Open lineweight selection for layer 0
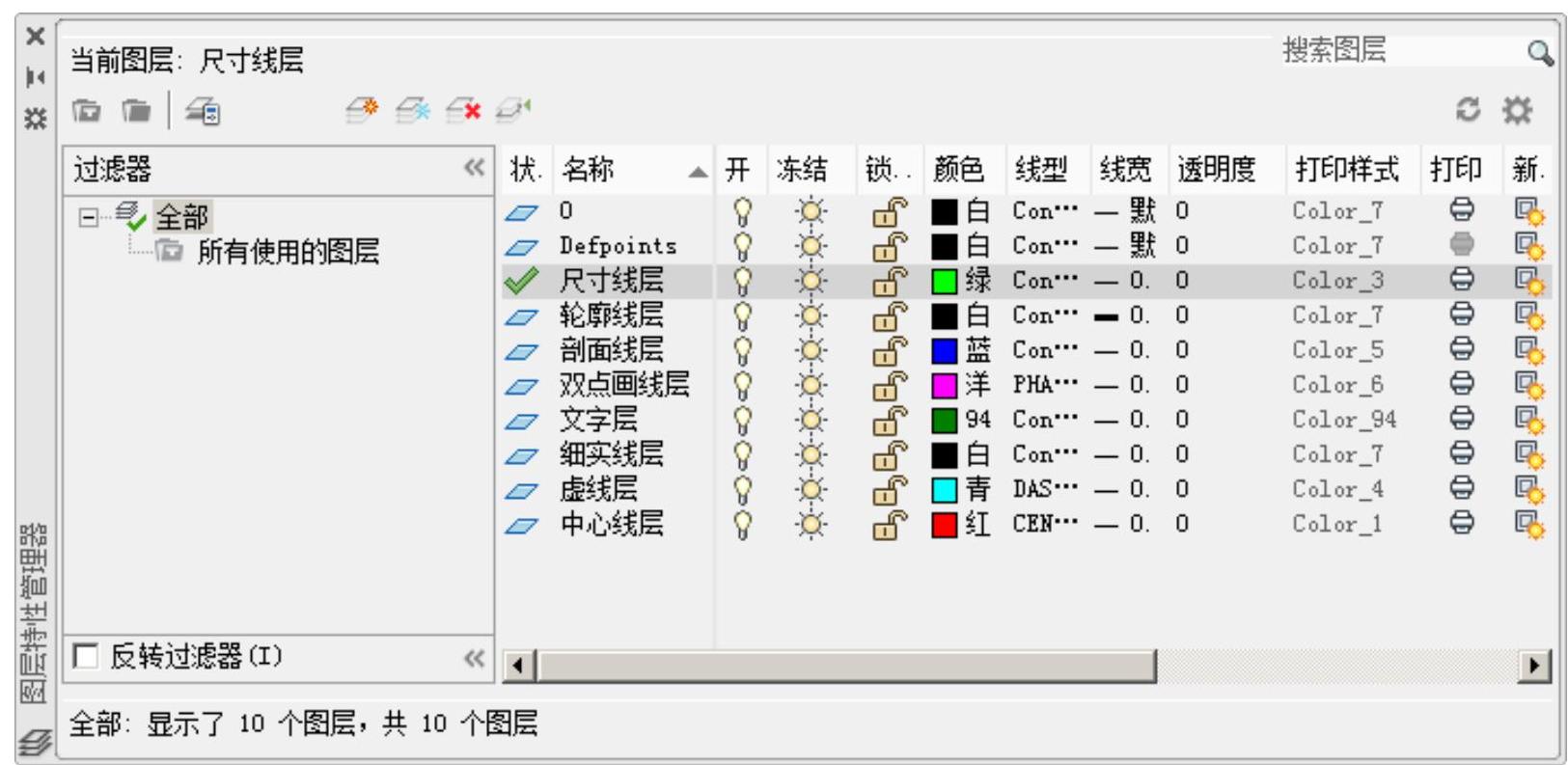The image size is (1568, 765). click(x=1125, y=210)
